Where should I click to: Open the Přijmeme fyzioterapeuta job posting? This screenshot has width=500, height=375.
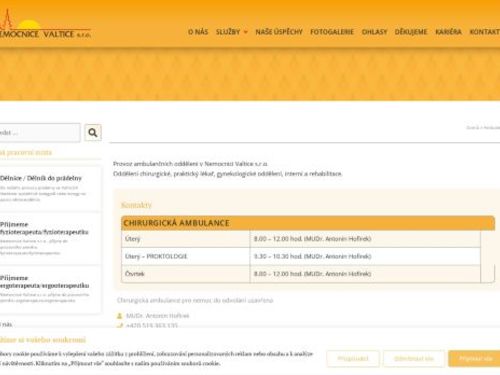[x=44, y=228]
